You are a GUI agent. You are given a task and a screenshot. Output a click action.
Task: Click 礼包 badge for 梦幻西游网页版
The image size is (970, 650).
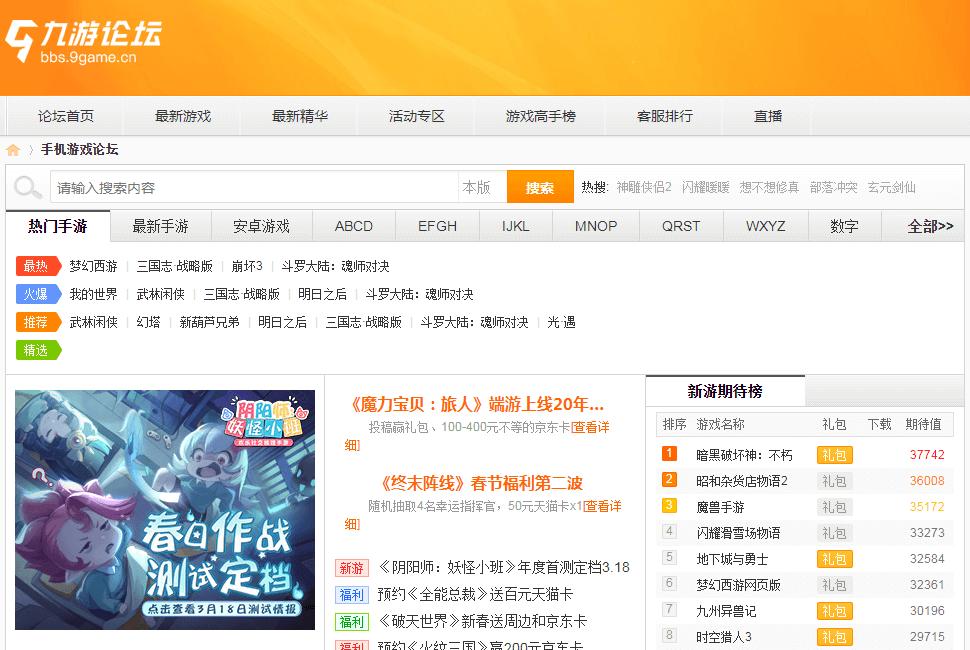835,585
